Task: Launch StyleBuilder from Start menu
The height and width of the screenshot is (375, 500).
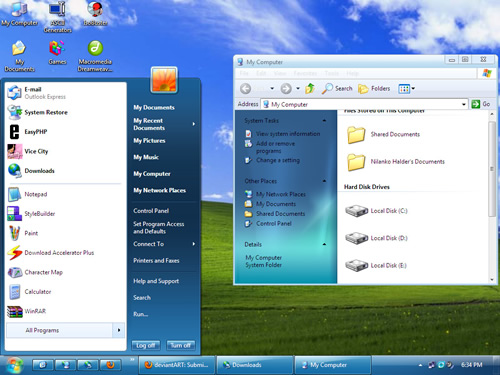Action: 66,214
